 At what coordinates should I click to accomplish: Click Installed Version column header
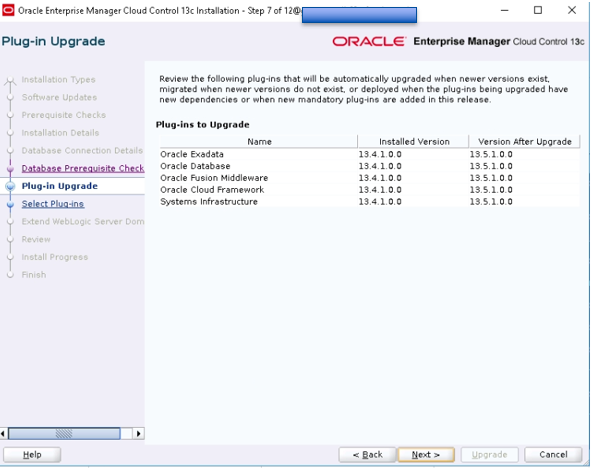413,142
